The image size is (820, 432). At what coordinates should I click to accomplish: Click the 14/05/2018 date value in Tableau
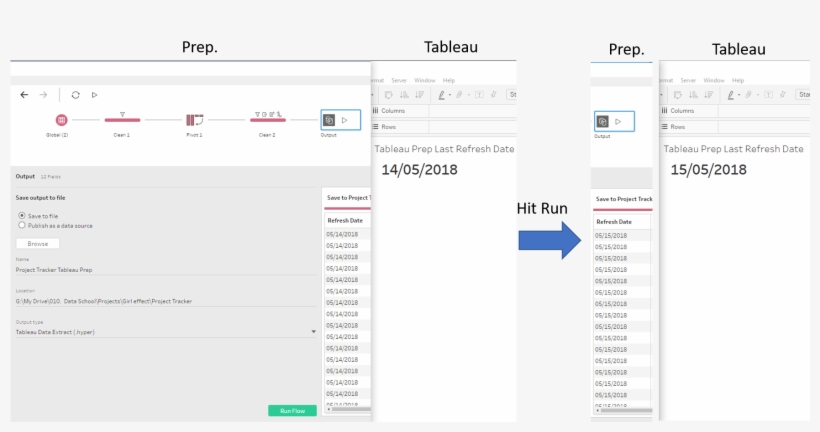point(419,169)
